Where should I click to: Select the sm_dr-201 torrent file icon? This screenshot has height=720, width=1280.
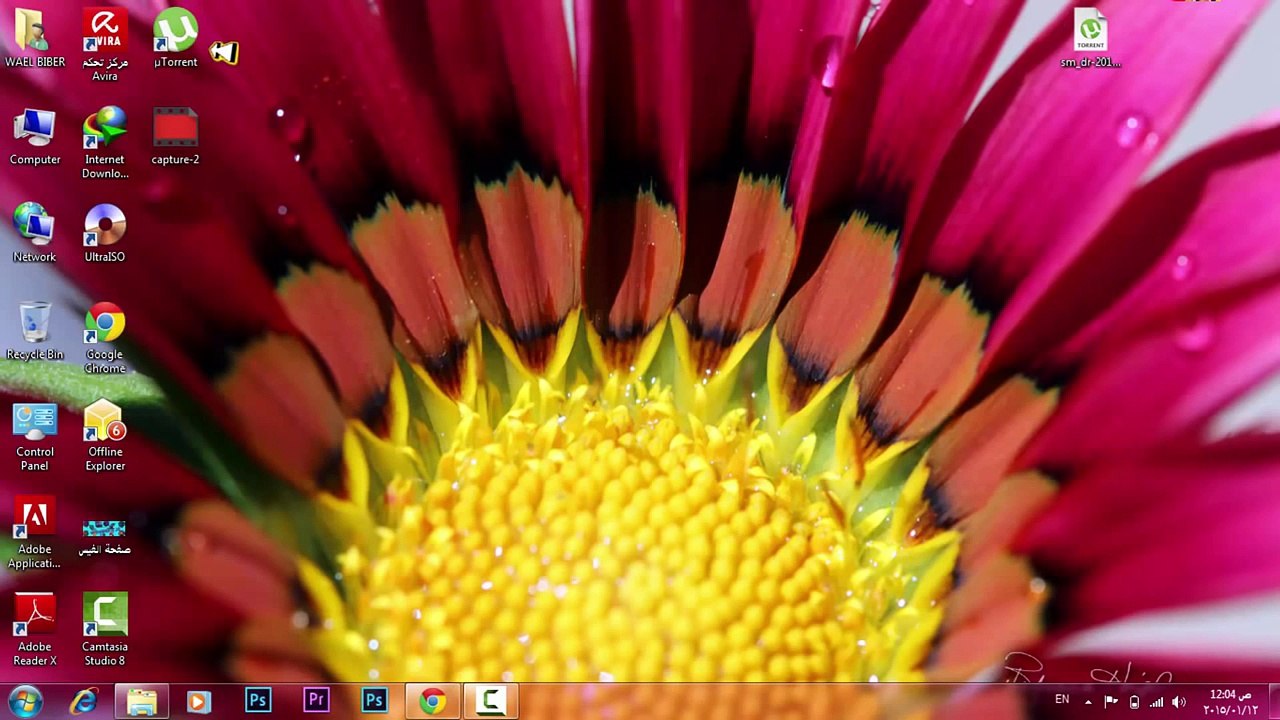(1091, 38)
